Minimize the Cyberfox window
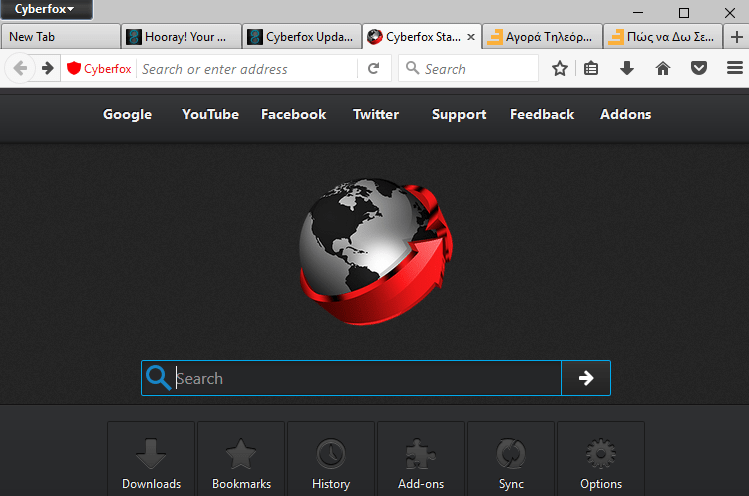 click(x=638, y=13)
